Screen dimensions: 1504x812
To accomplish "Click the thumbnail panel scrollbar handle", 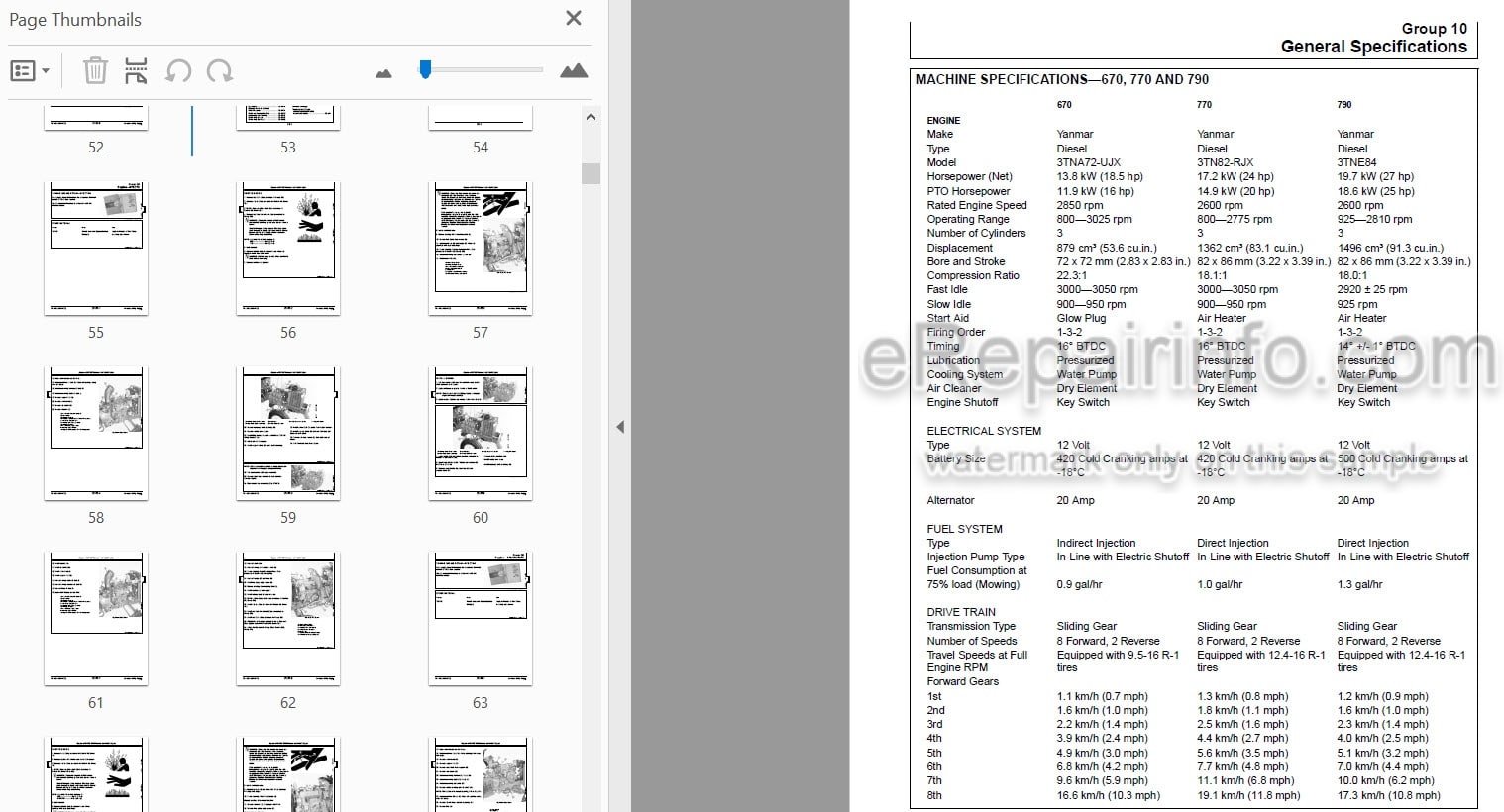I will pos(591,173).
